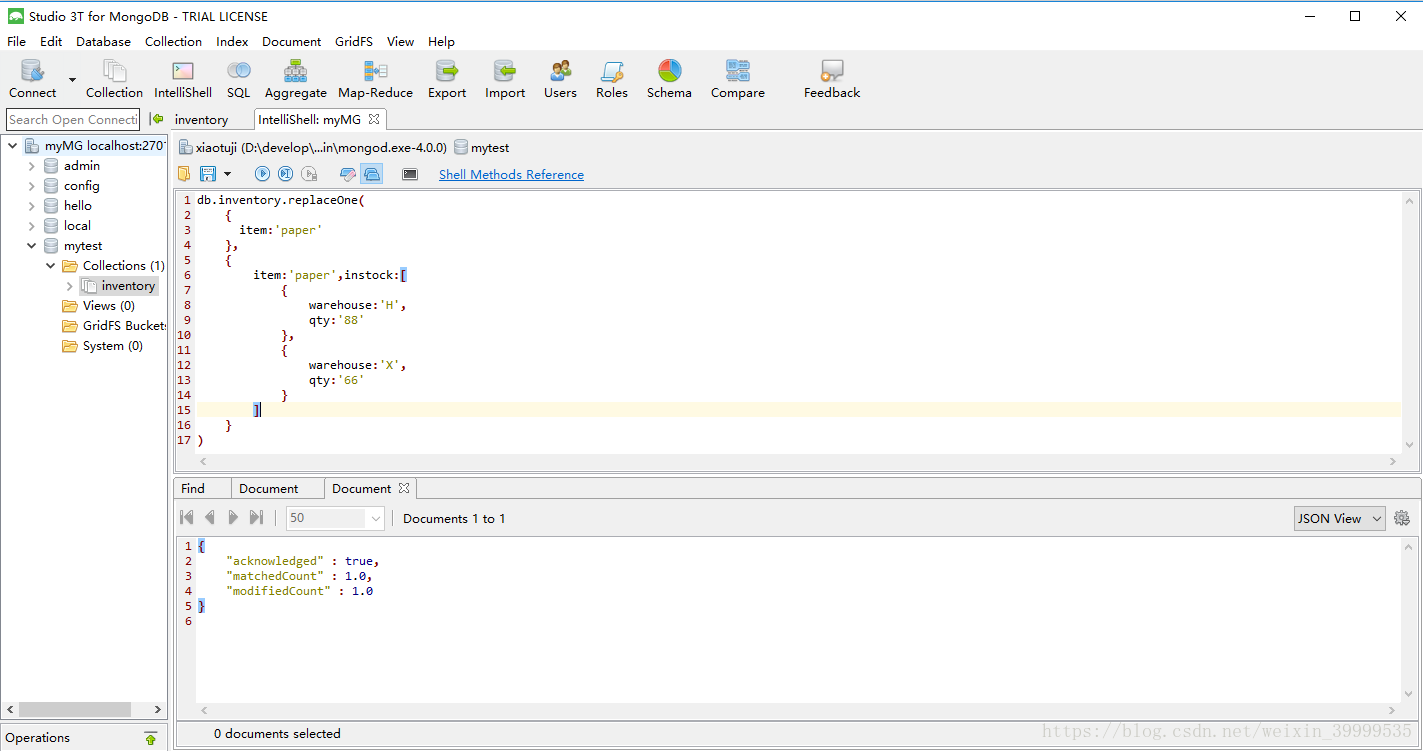Screen dimensions: 1423x751
Task: Open the View menu
Action: tap(401, 41)
